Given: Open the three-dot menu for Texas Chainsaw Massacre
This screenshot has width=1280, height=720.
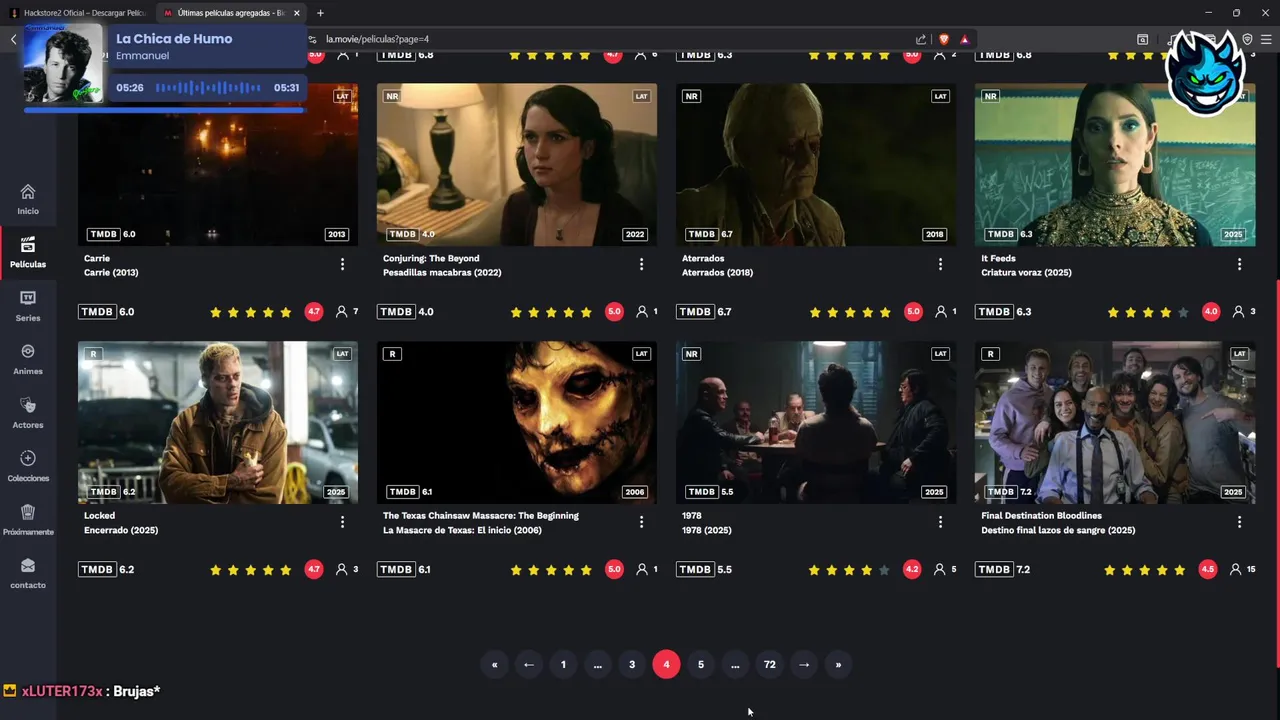Looking at the screenshot, I should pos(641,522).
